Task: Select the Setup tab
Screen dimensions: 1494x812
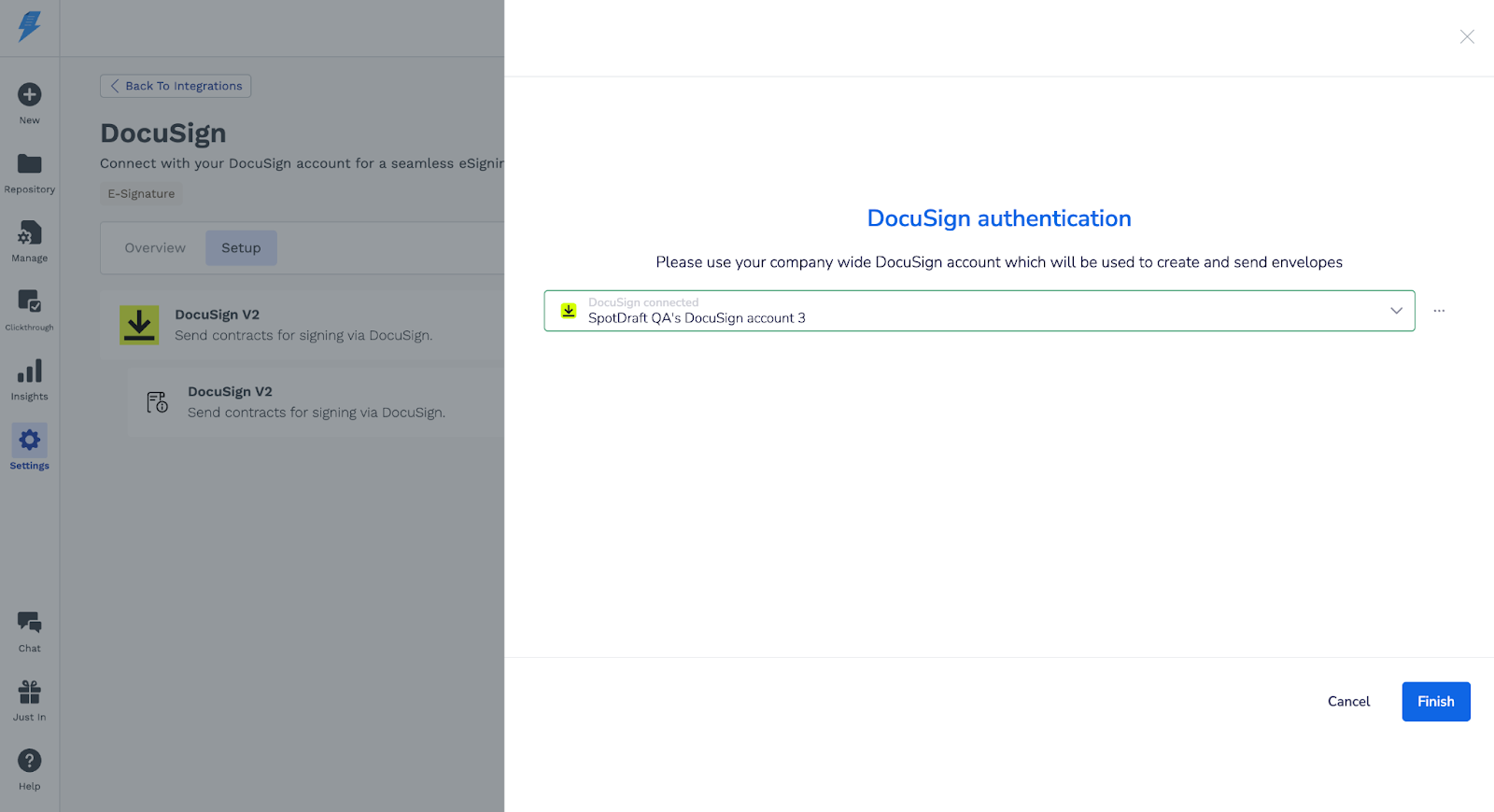Action: [241, 248]
